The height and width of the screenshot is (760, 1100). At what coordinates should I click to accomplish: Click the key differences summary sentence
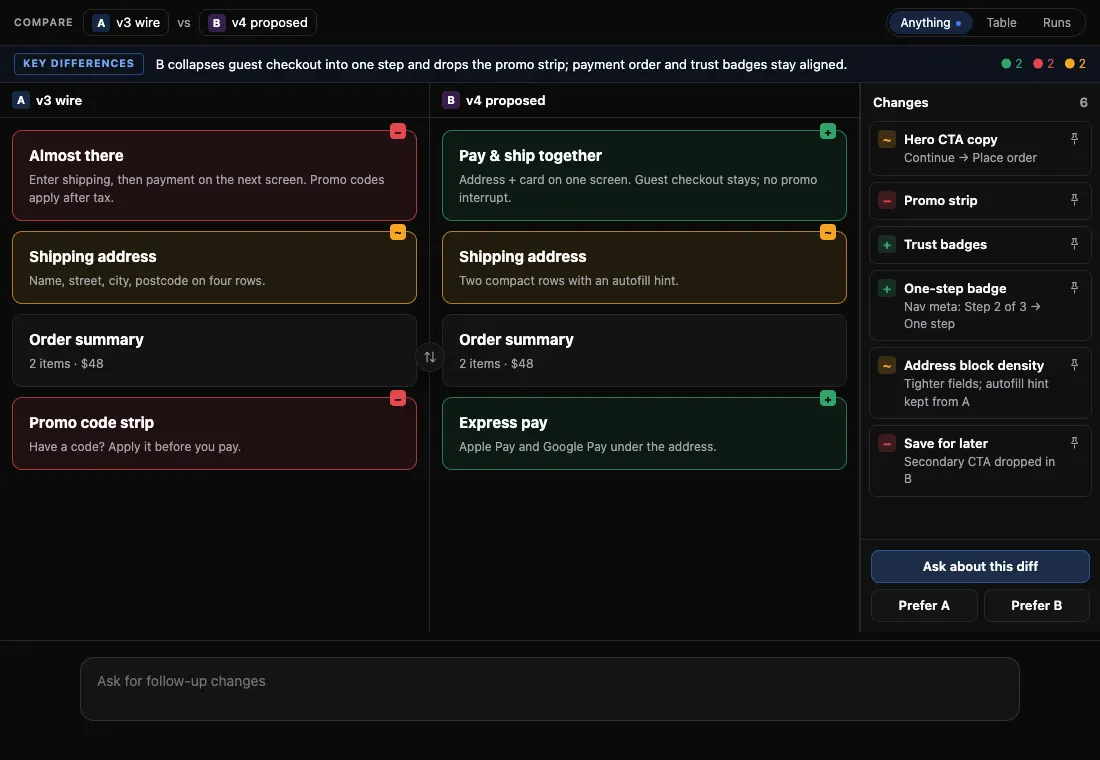coord(501,65)
